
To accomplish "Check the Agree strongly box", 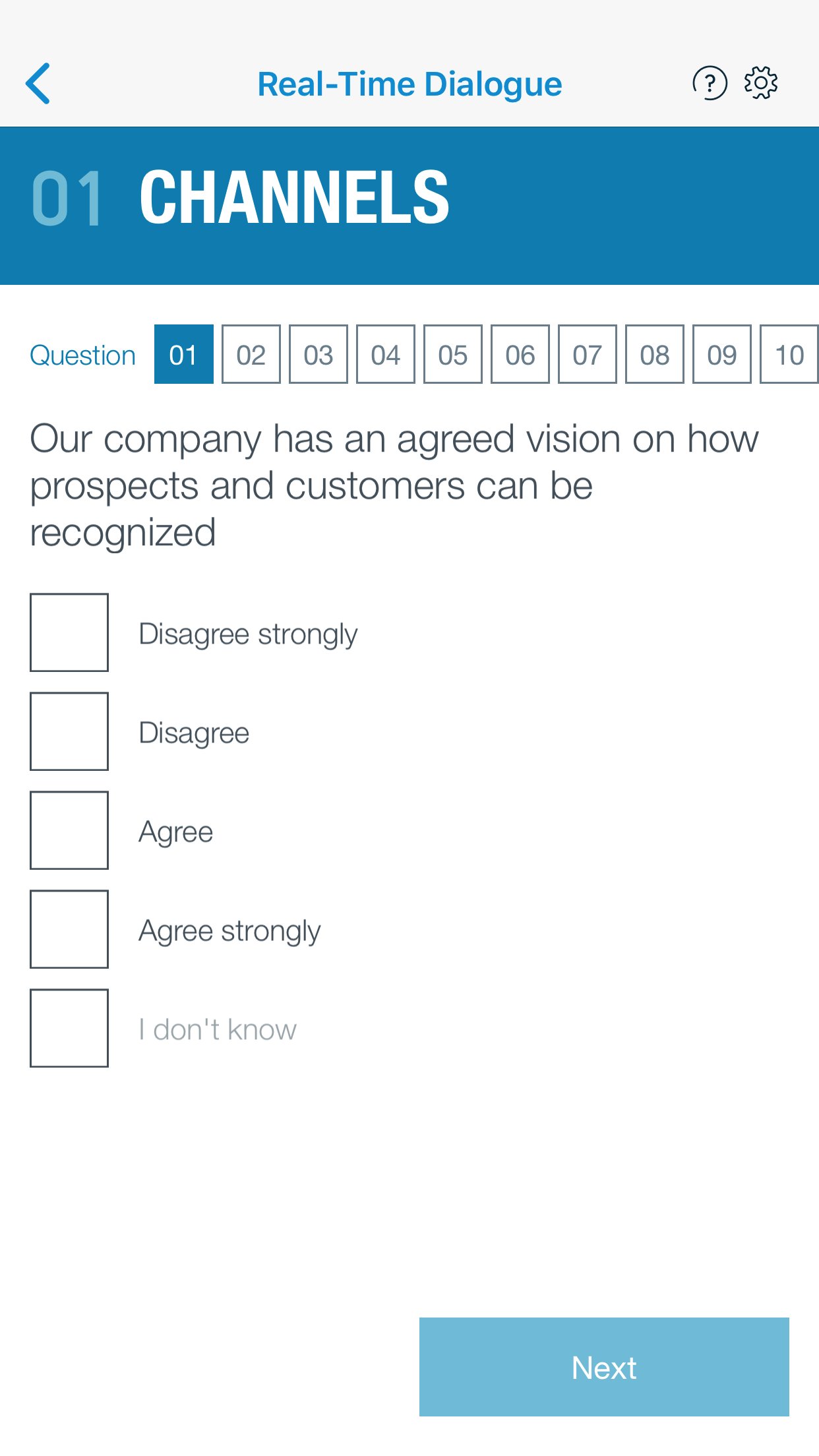I will [x=69, y=929].
